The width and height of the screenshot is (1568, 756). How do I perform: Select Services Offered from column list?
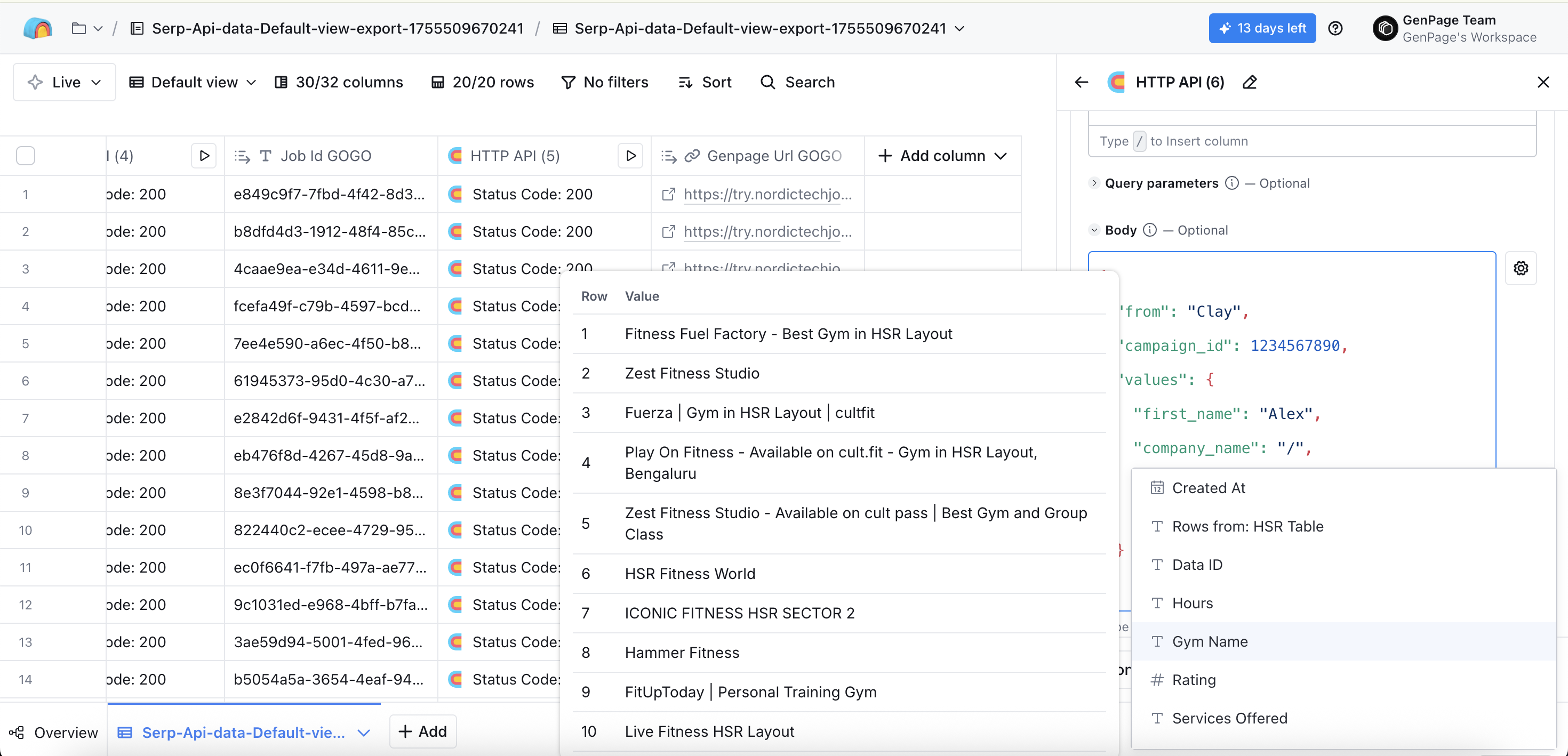point(1343,718)
